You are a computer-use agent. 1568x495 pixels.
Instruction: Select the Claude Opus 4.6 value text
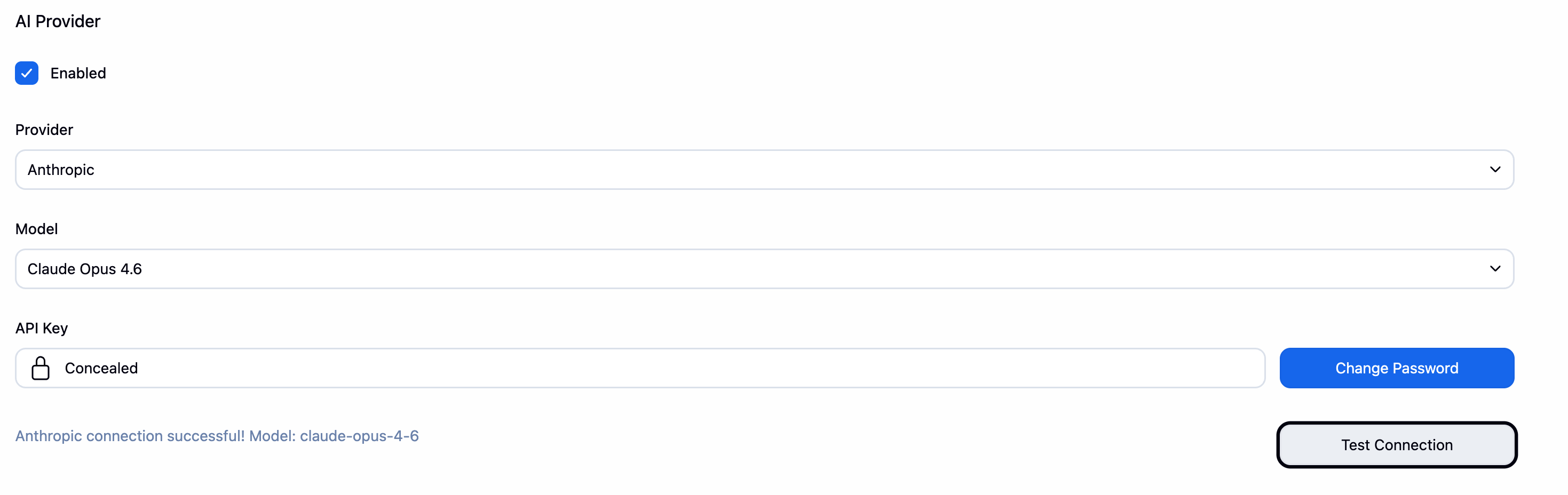coord(85,269)
